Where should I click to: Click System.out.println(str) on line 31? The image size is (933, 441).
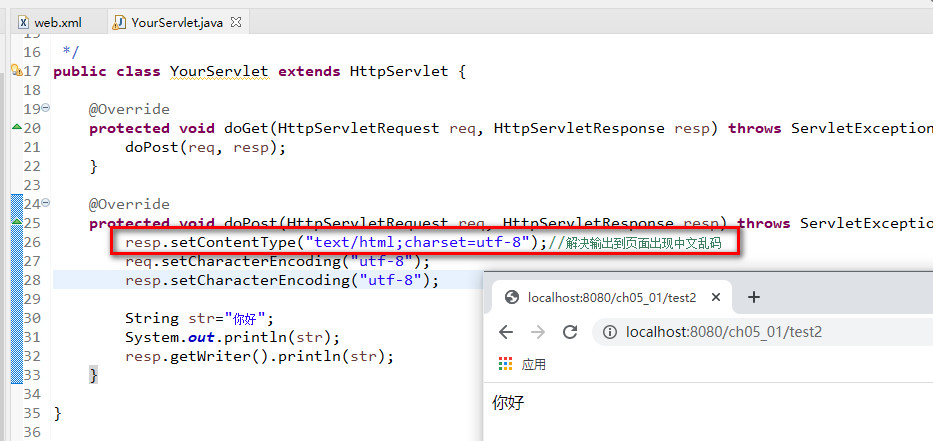[232, 337]
